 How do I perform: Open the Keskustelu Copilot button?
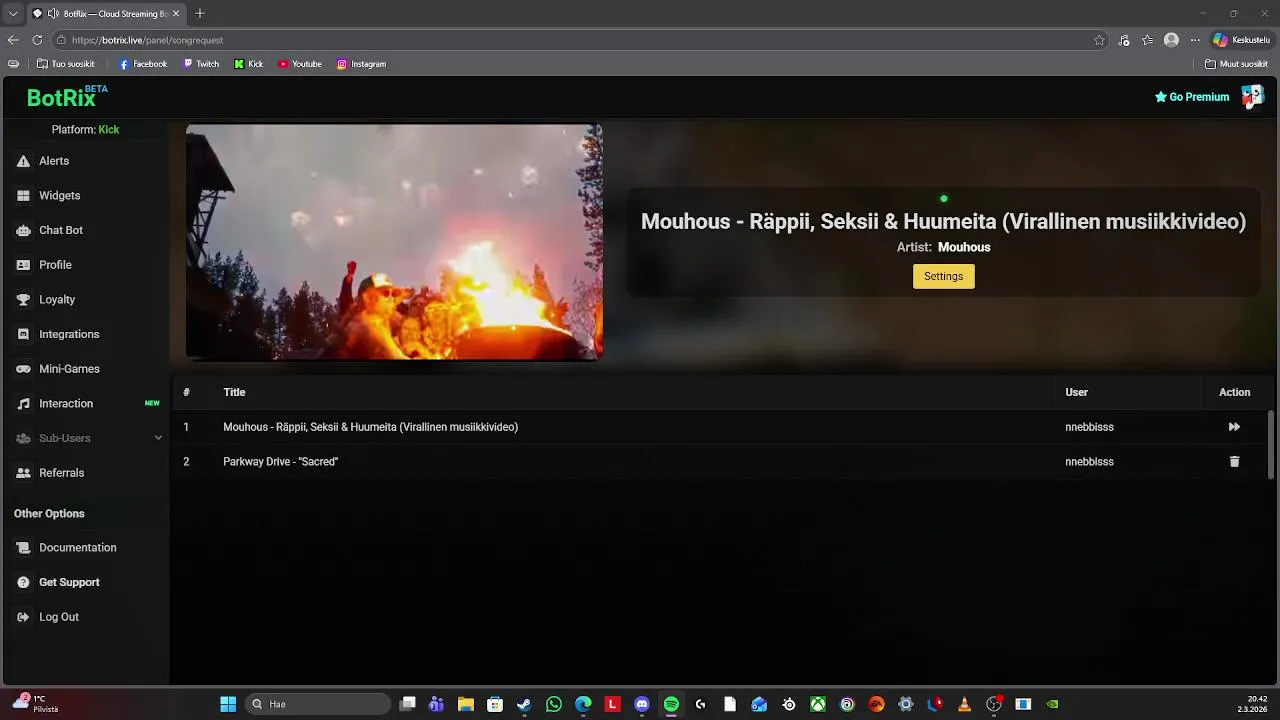(x=1242, y=40)
